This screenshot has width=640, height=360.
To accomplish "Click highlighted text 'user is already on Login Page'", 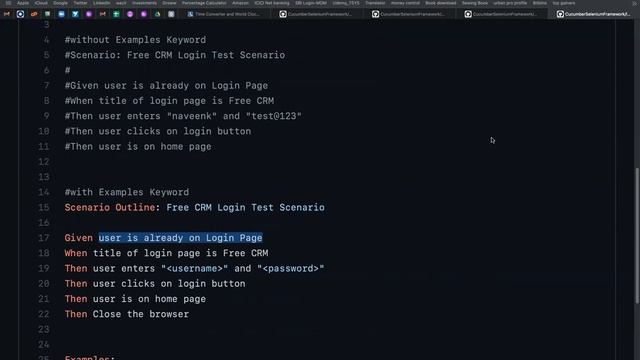I will click(180, 238).
